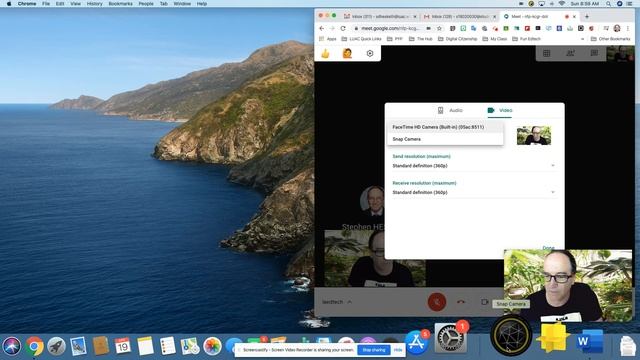Open Microsoft Word from the Dock

point(590,341)
